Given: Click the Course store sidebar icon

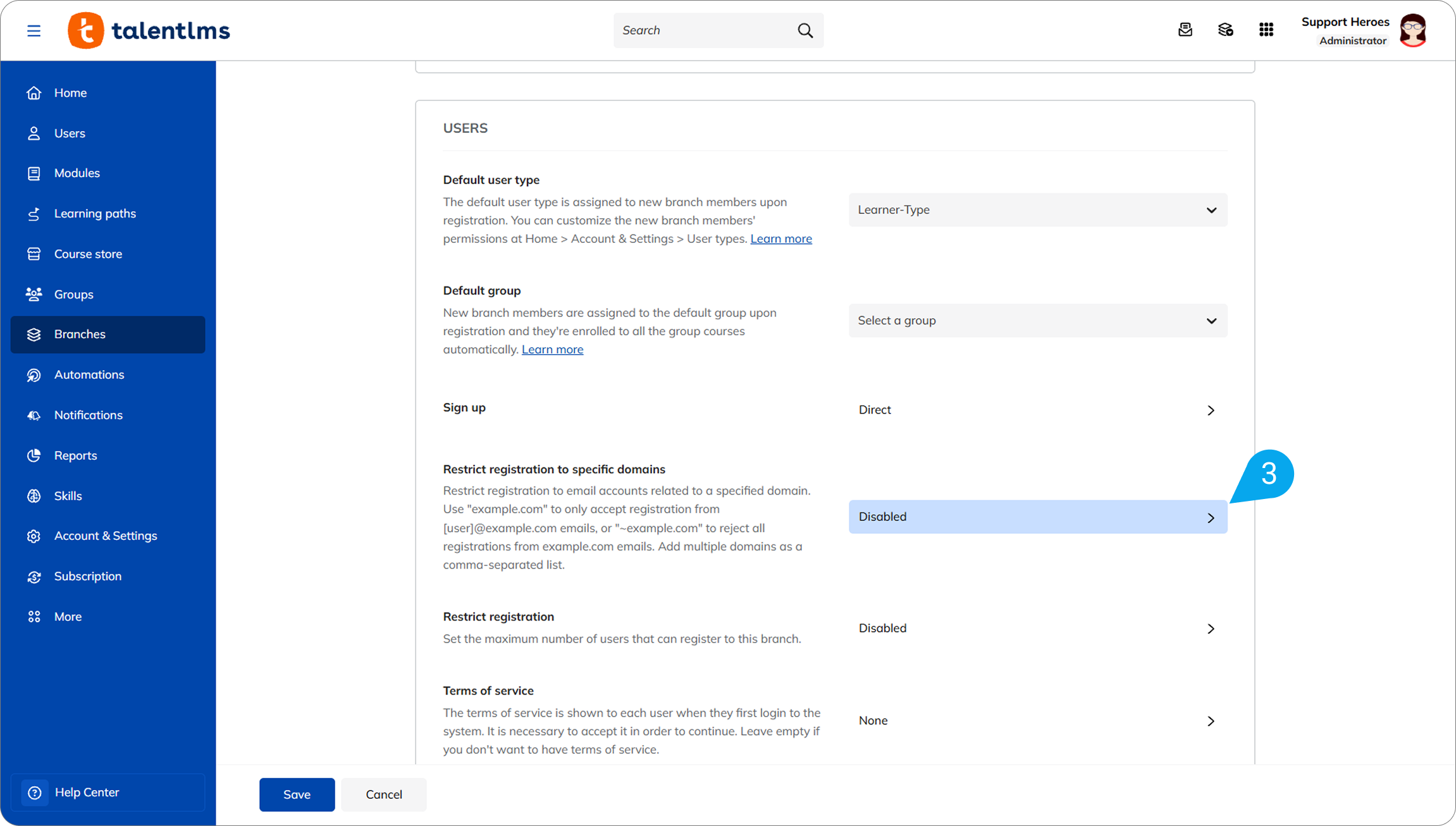Looking at the screenshot, I should tap(34, 254).
